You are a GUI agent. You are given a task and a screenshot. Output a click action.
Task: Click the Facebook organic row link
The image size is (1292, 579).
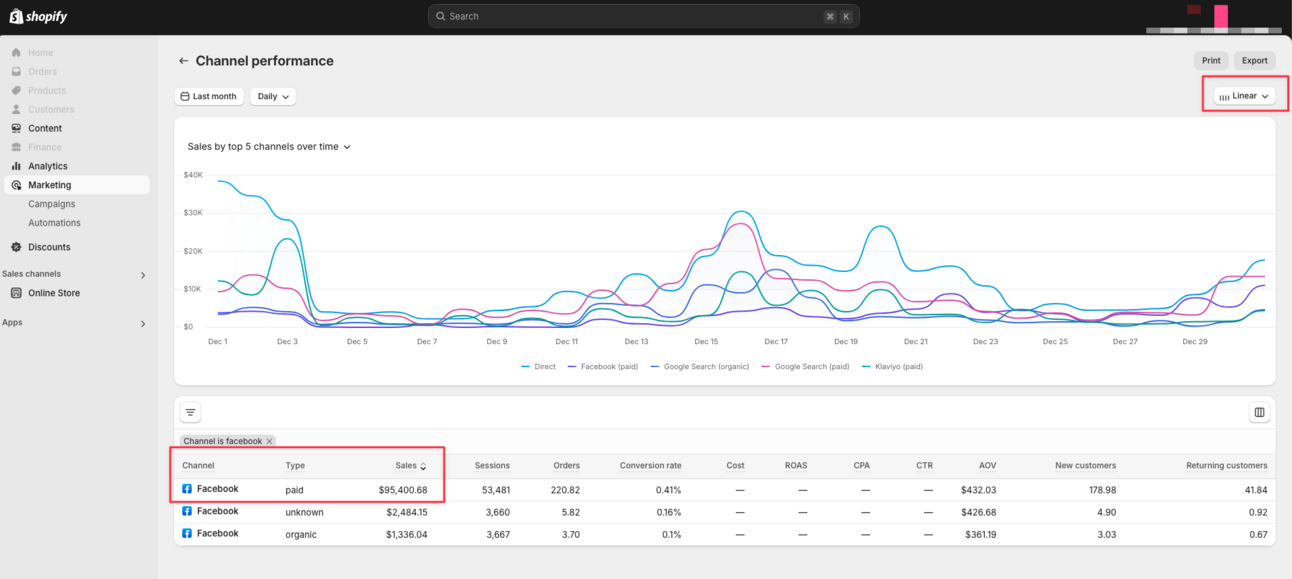click(217, 533)
